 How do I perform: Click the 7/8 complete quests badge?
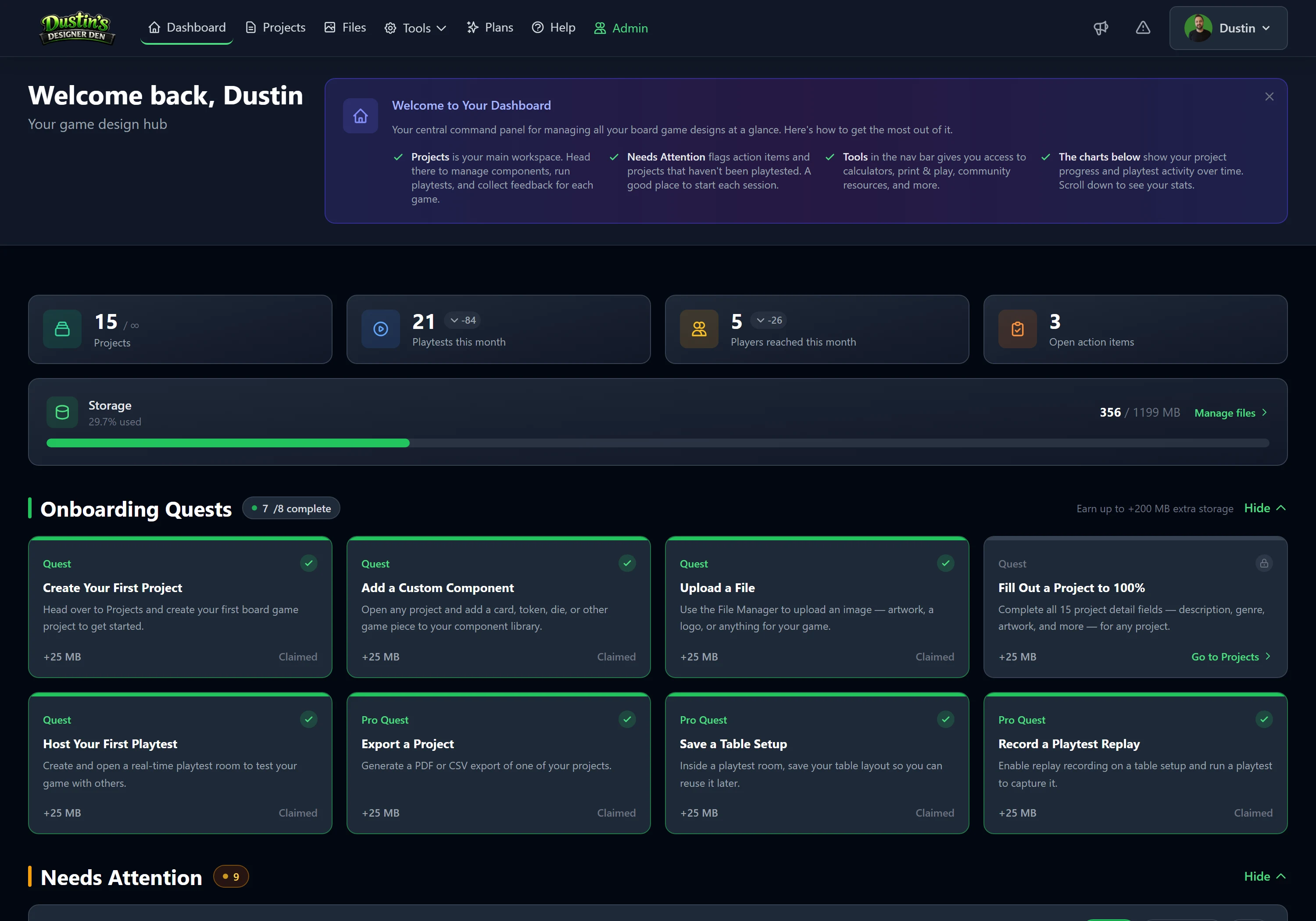point(291,508)
